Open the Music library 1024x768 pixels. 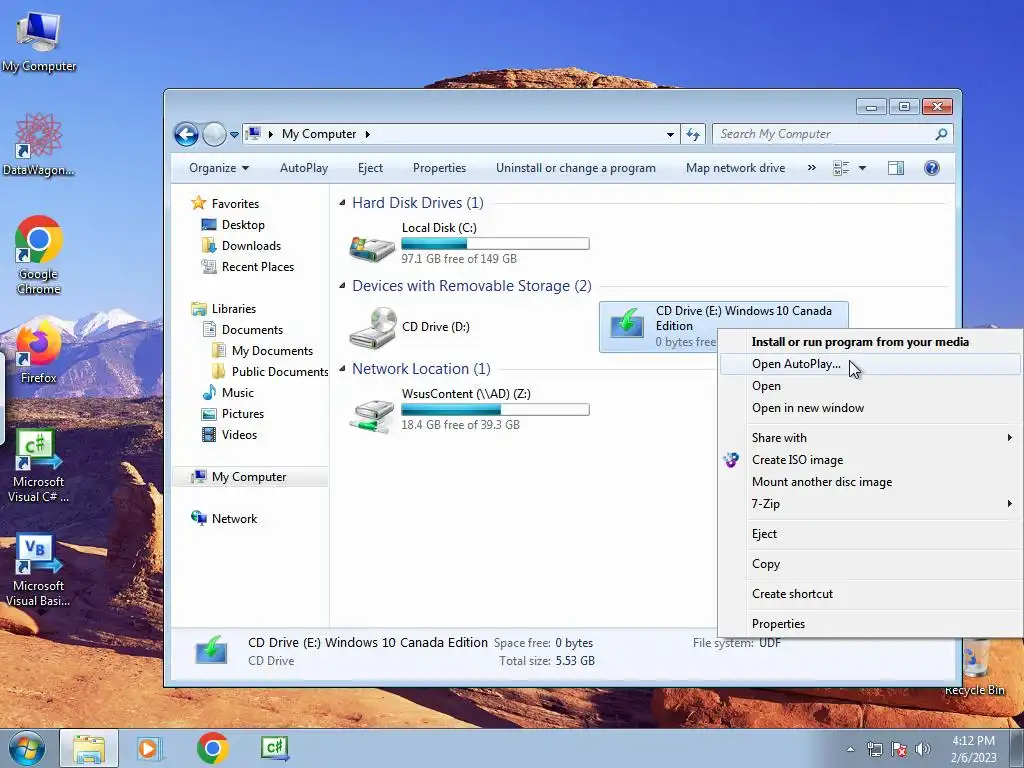[238, 392]
